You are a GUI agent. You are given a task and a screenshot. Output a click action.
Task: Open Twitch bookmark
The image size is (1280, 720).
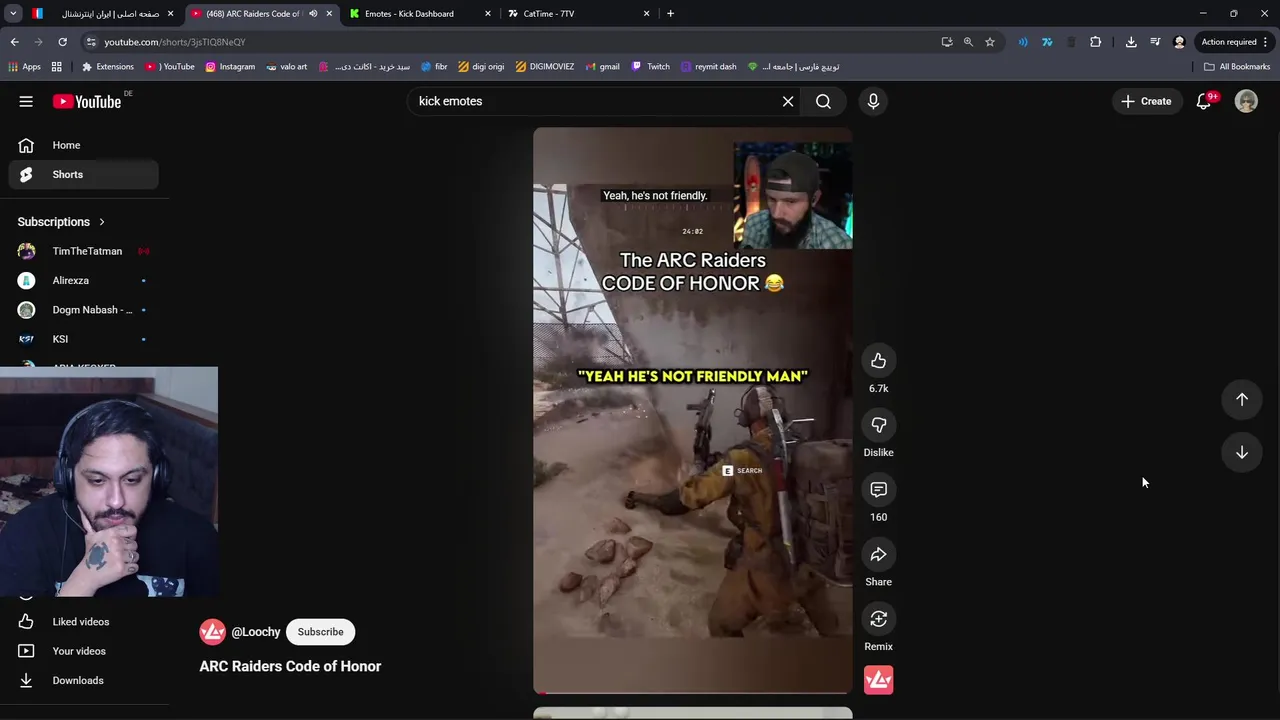coord(651,67)
